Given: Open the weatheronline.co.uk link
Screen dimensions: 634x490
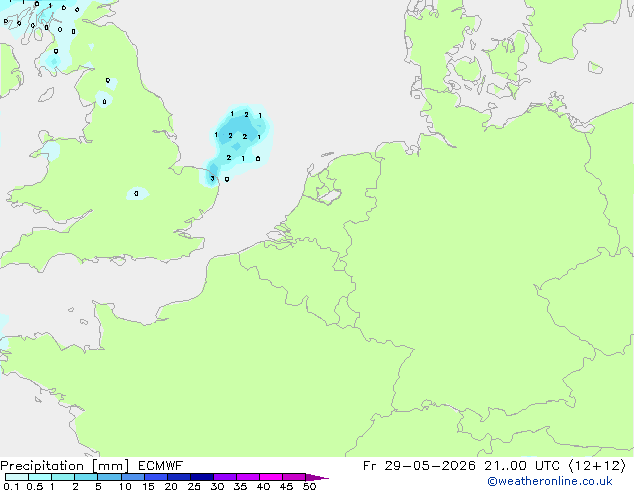Looking at the screenshot, I should tap(550, 481).
